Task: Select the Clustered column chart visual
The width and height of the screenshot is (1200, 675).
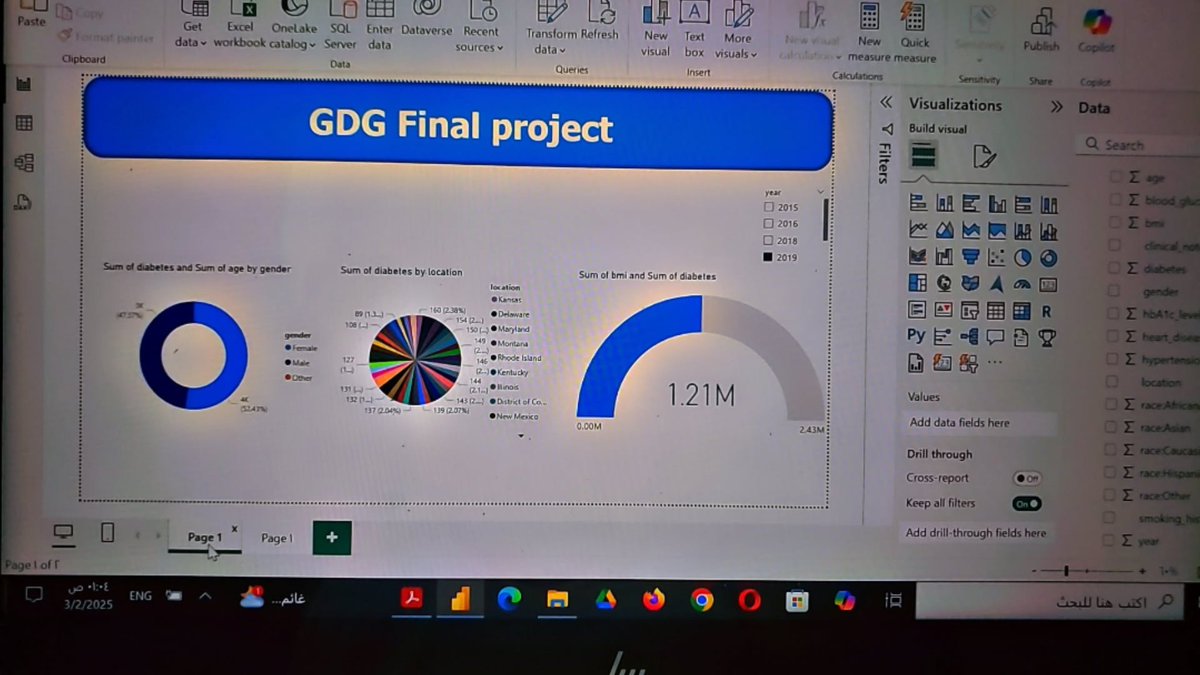Action: pyautogui.click(x=997, y=204)
